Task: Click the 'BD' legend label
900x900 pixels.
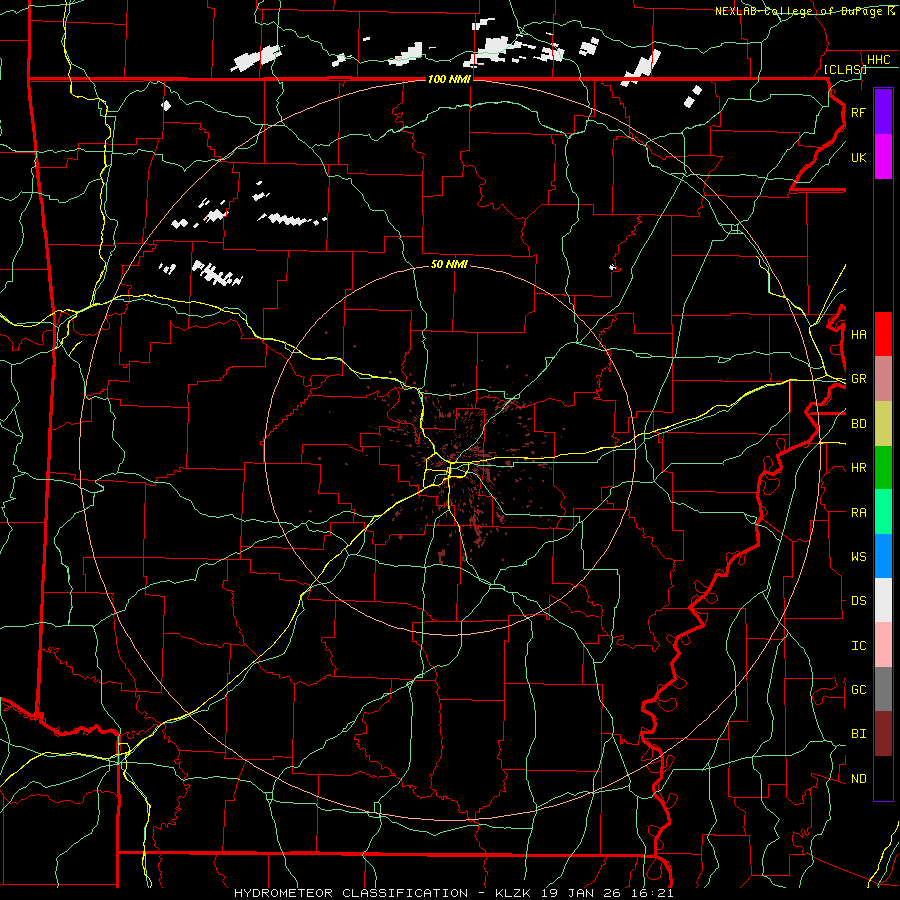Action: pos(858,424)
